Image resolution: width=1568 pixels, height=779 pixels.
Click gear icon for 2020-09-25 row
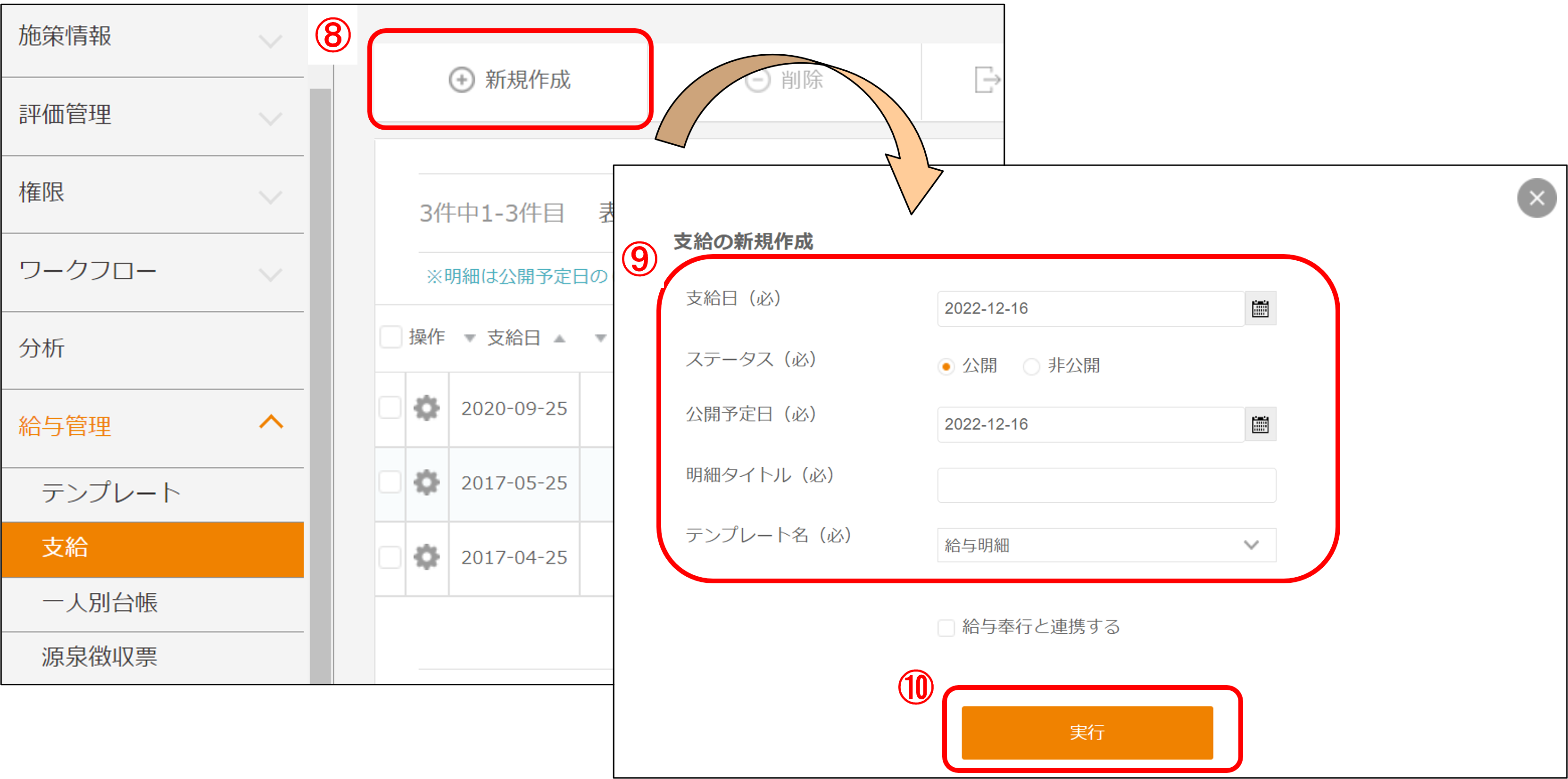tap(426, 408)
